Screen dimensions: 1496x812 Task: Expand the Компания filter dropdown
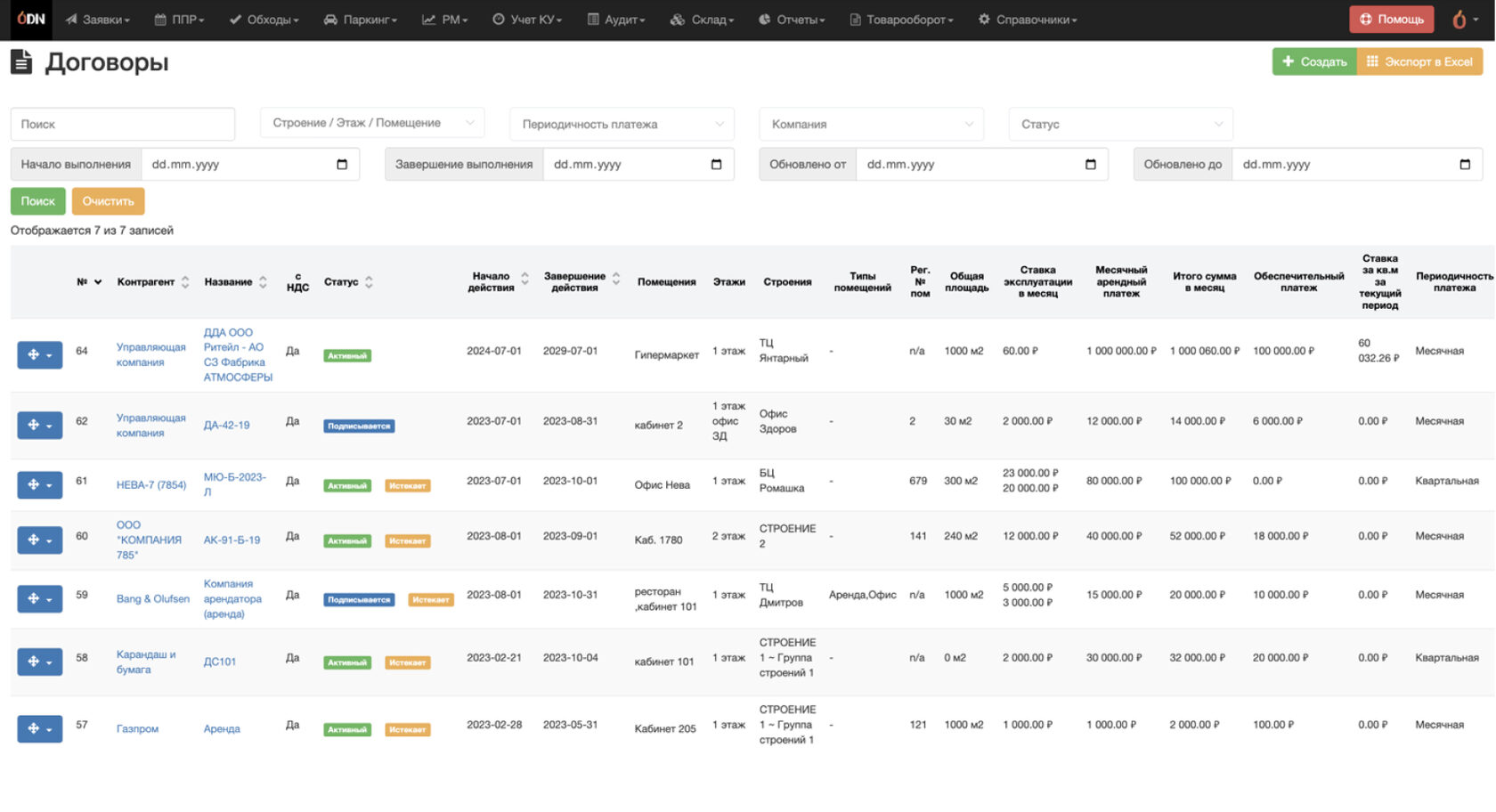tap(871, 125)
